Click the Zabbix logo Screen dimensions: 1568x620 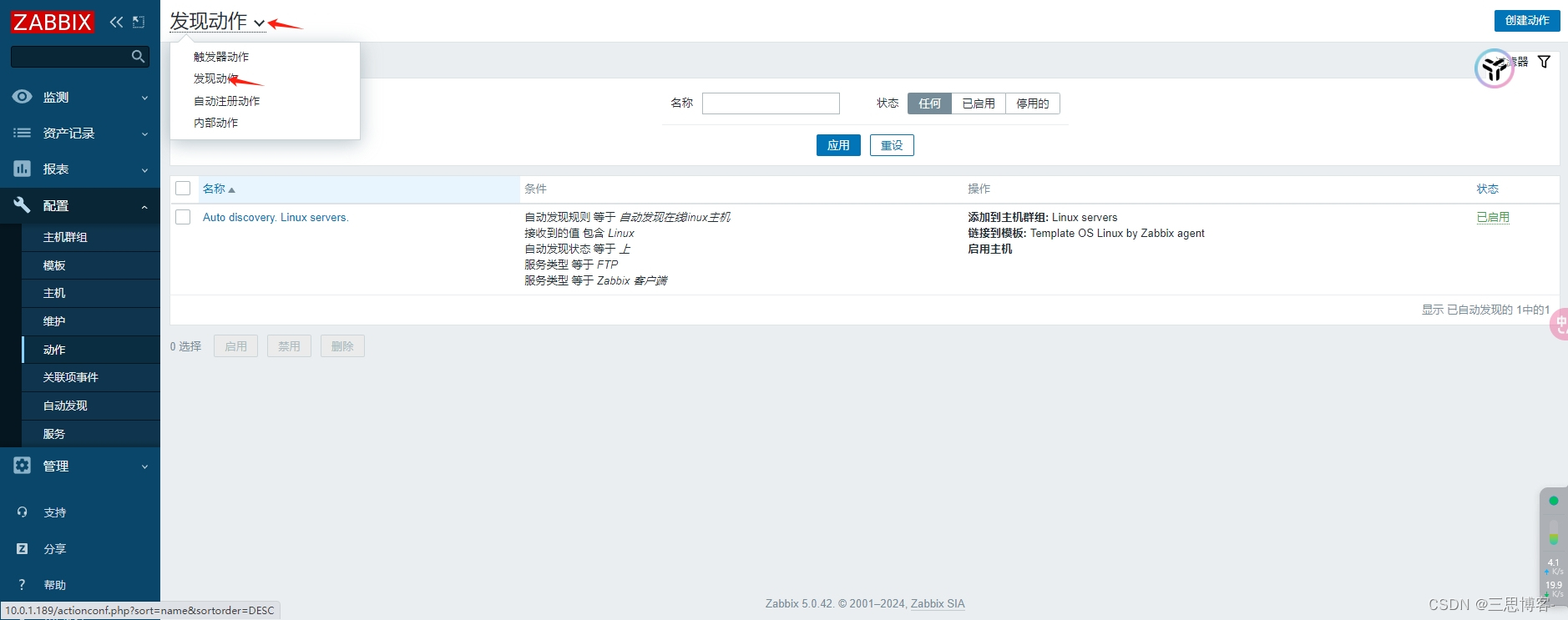tap(53, 22)
